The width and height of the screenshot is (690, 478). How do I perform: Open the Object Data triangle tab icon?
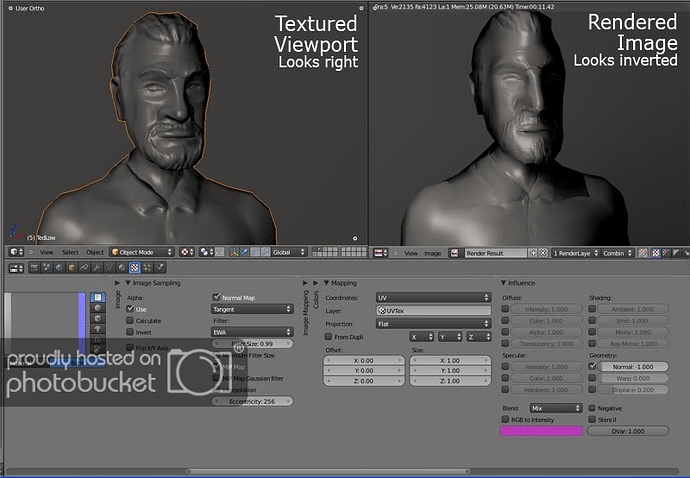click(109, 268)
